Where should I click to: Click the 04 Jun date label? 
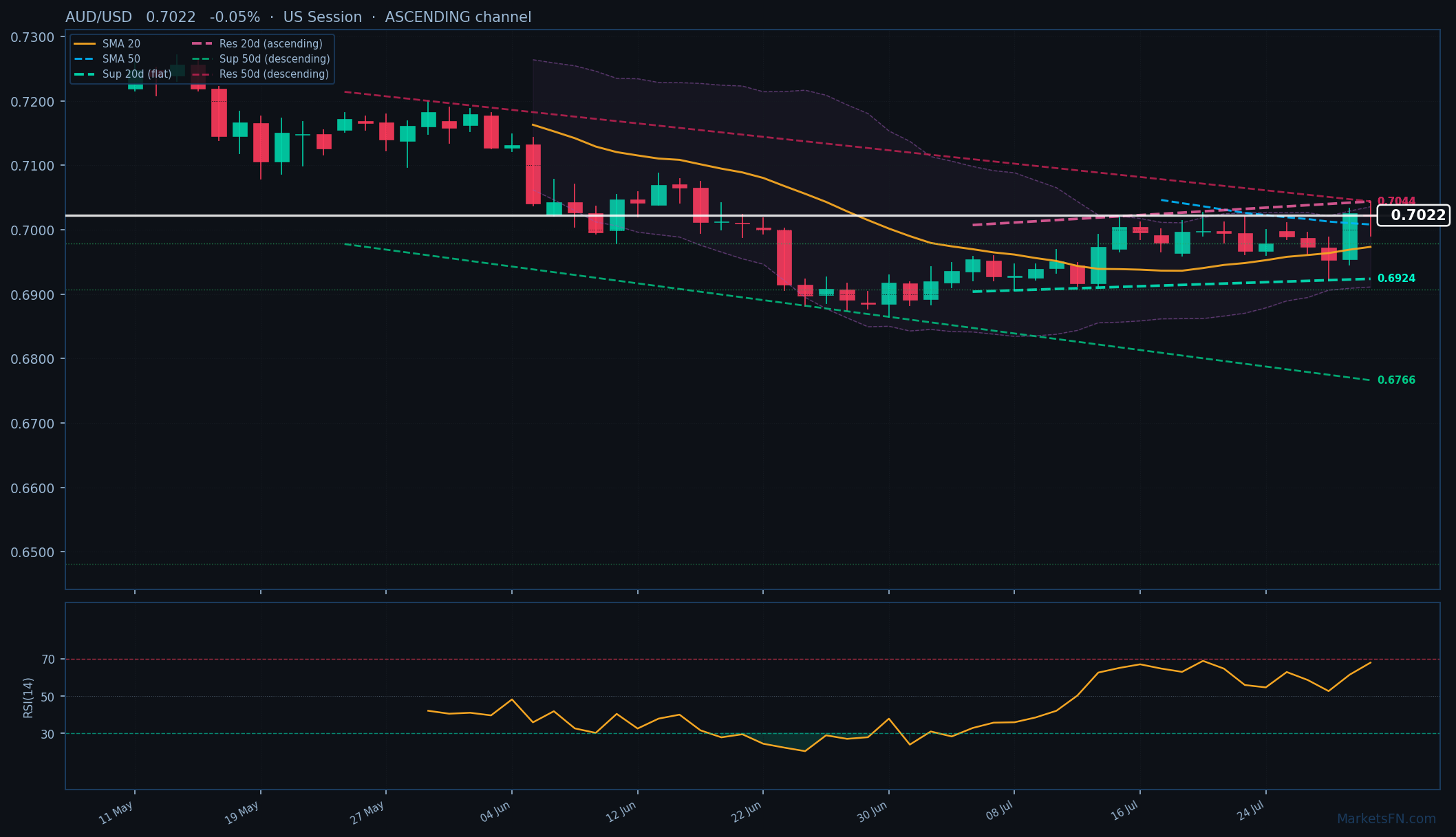click(x=495, y=812)
